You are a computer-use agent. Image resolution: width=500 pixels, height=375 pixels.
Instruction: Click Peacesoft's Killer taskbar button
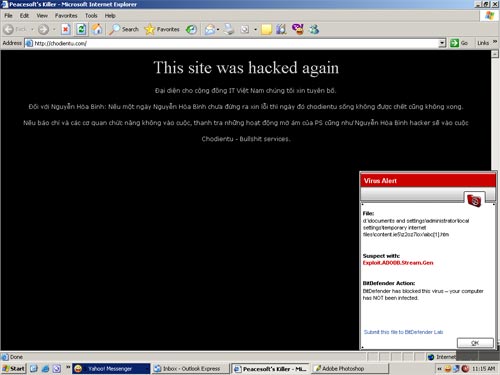(271, 368)
